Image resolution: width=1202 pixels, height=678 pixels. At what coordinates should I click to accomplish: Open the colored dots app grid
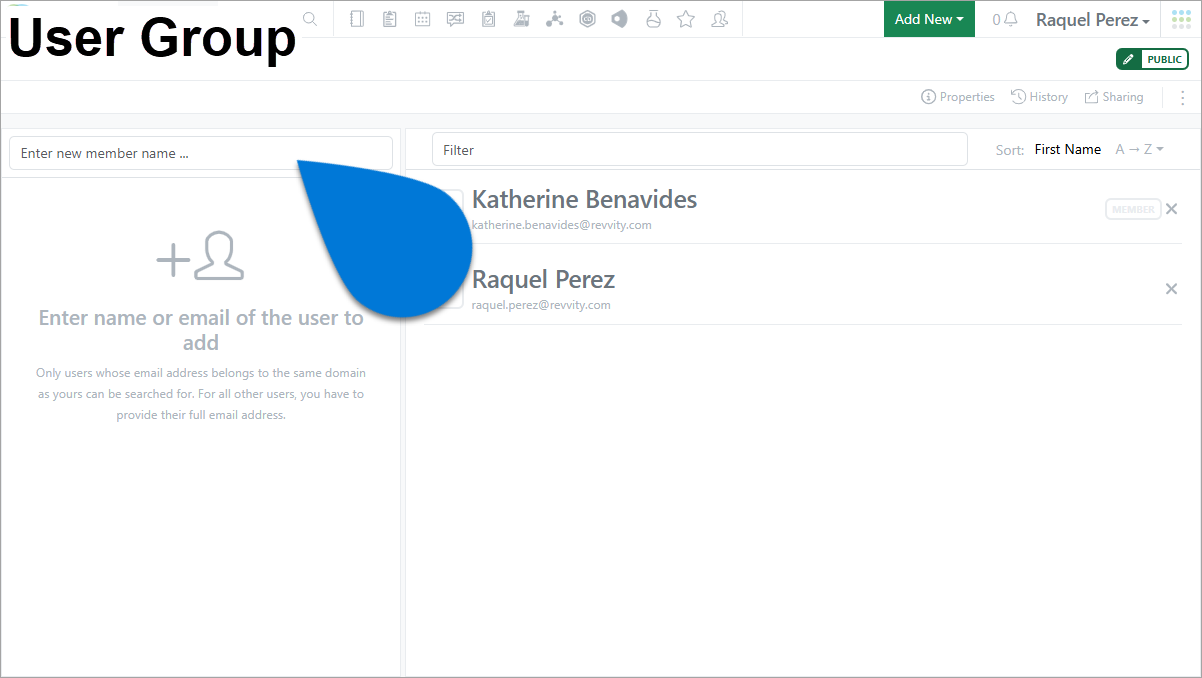point(1181,19)
